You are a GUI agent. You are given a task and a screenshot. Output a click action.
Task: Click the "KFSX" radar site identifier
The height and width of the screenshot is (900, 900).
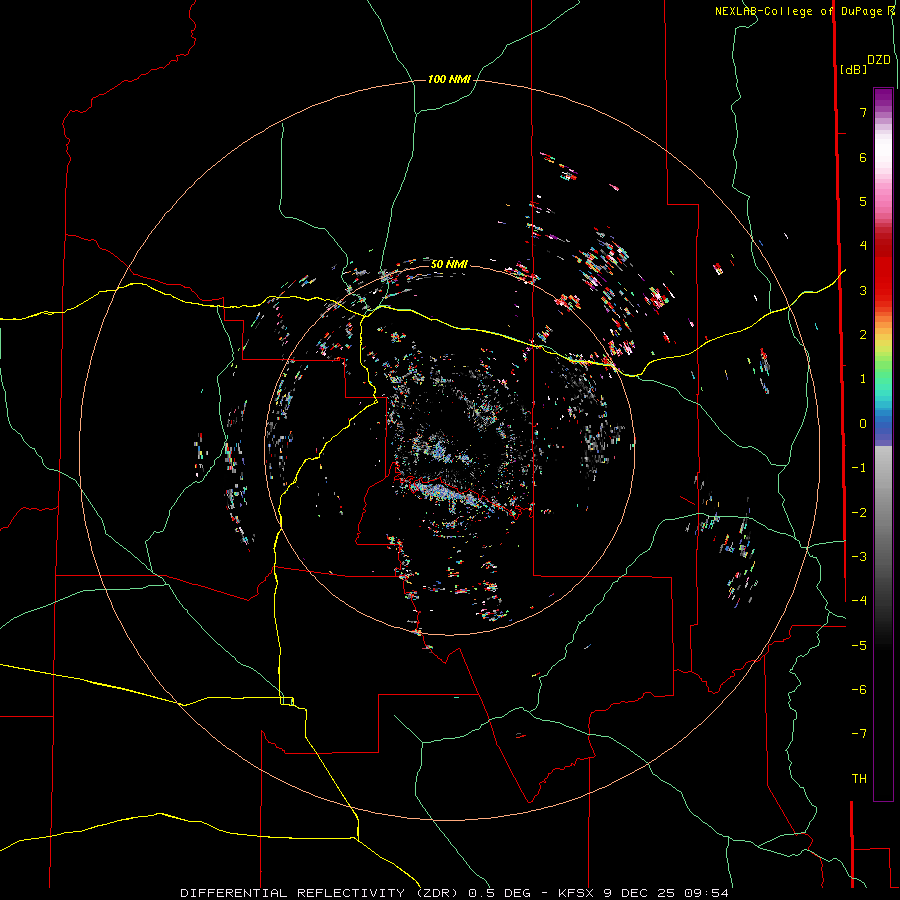tap(576, 893)
